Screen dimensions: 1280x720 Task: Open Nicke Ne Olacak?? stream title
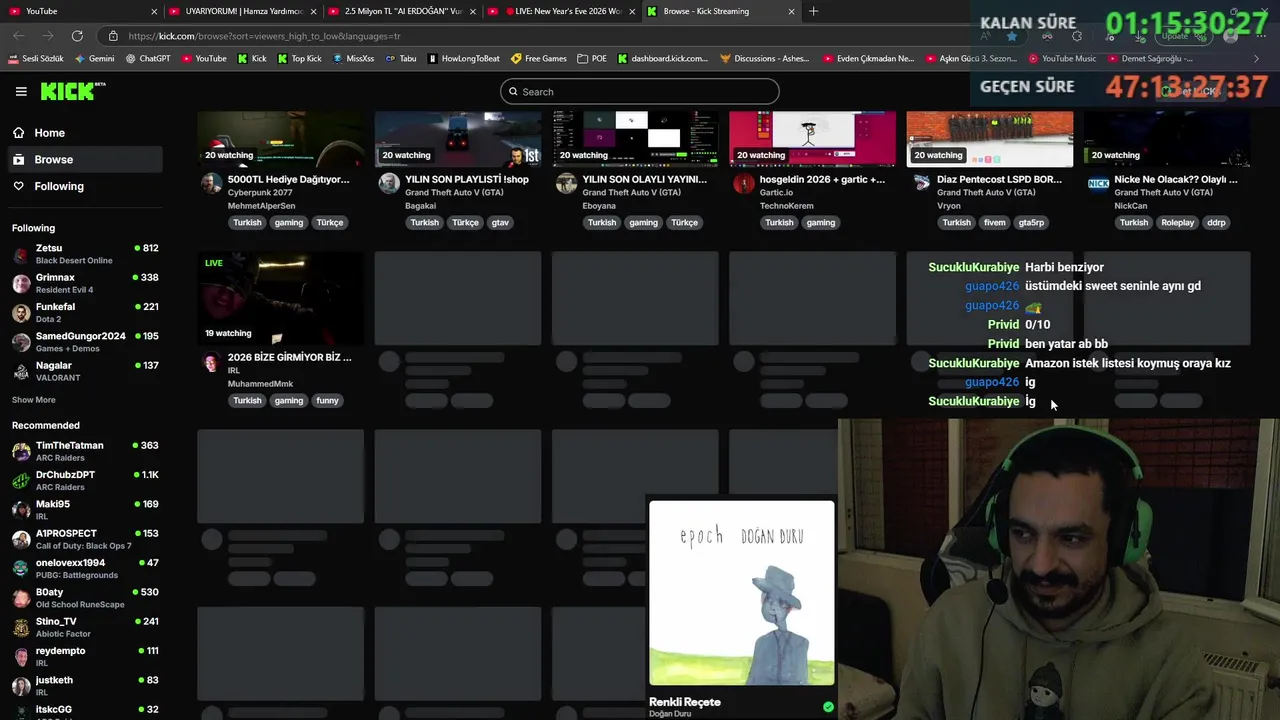tap(1176, 180)
